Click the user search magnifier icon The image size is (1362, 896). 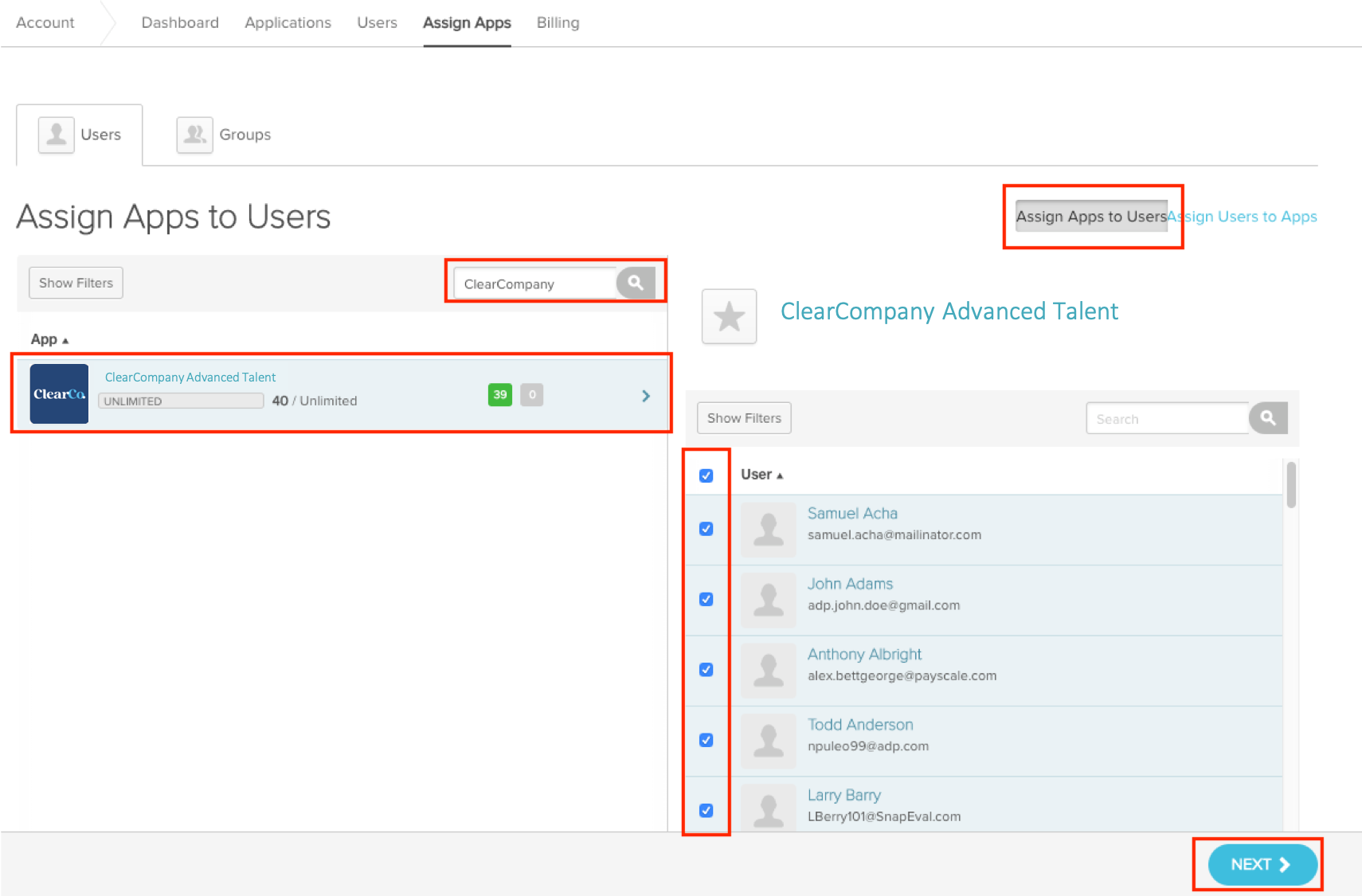pyautogui.click(x=1268, y=418)
